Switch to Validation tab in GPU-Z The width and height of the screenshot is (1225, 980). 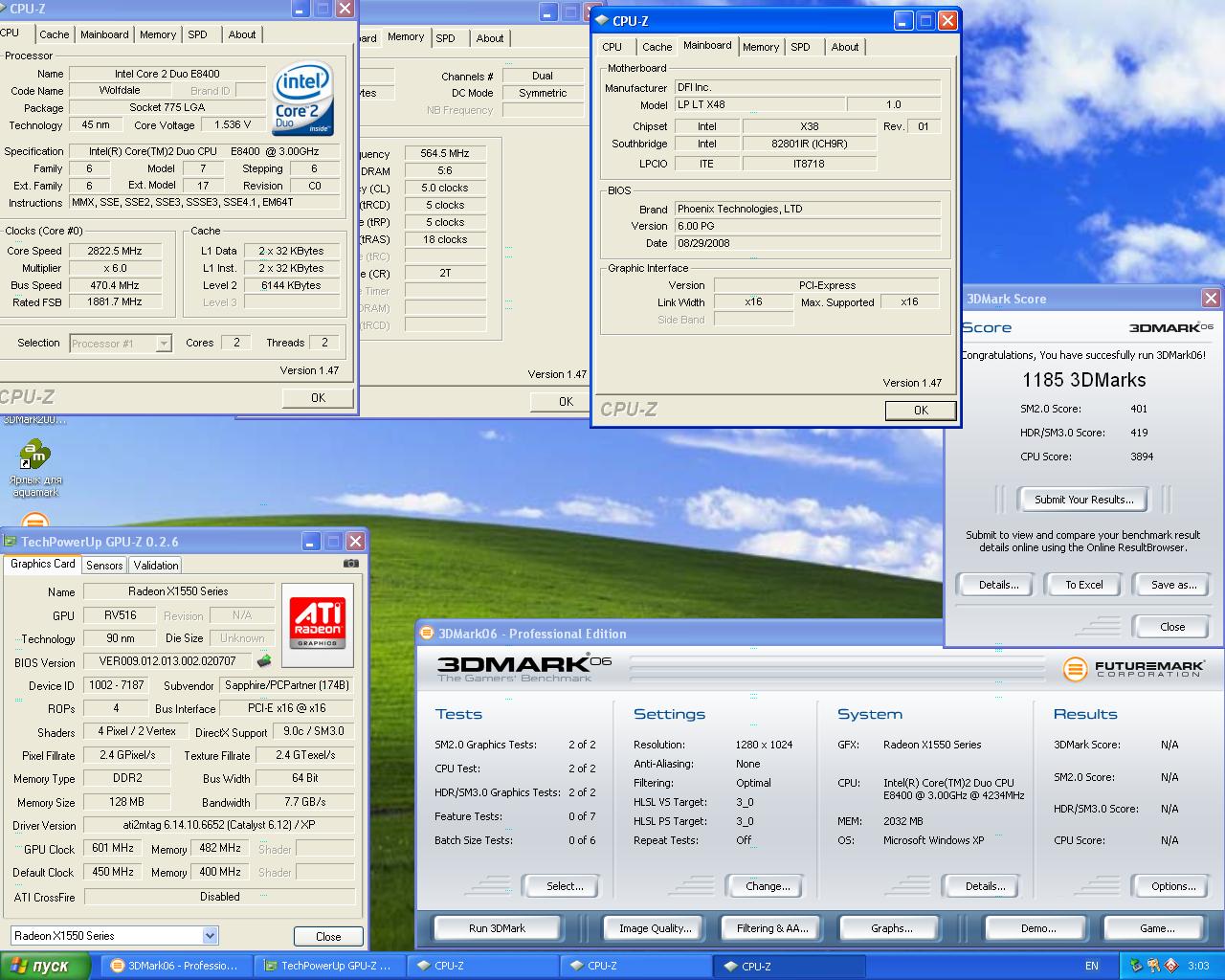[x=155, y=566]
